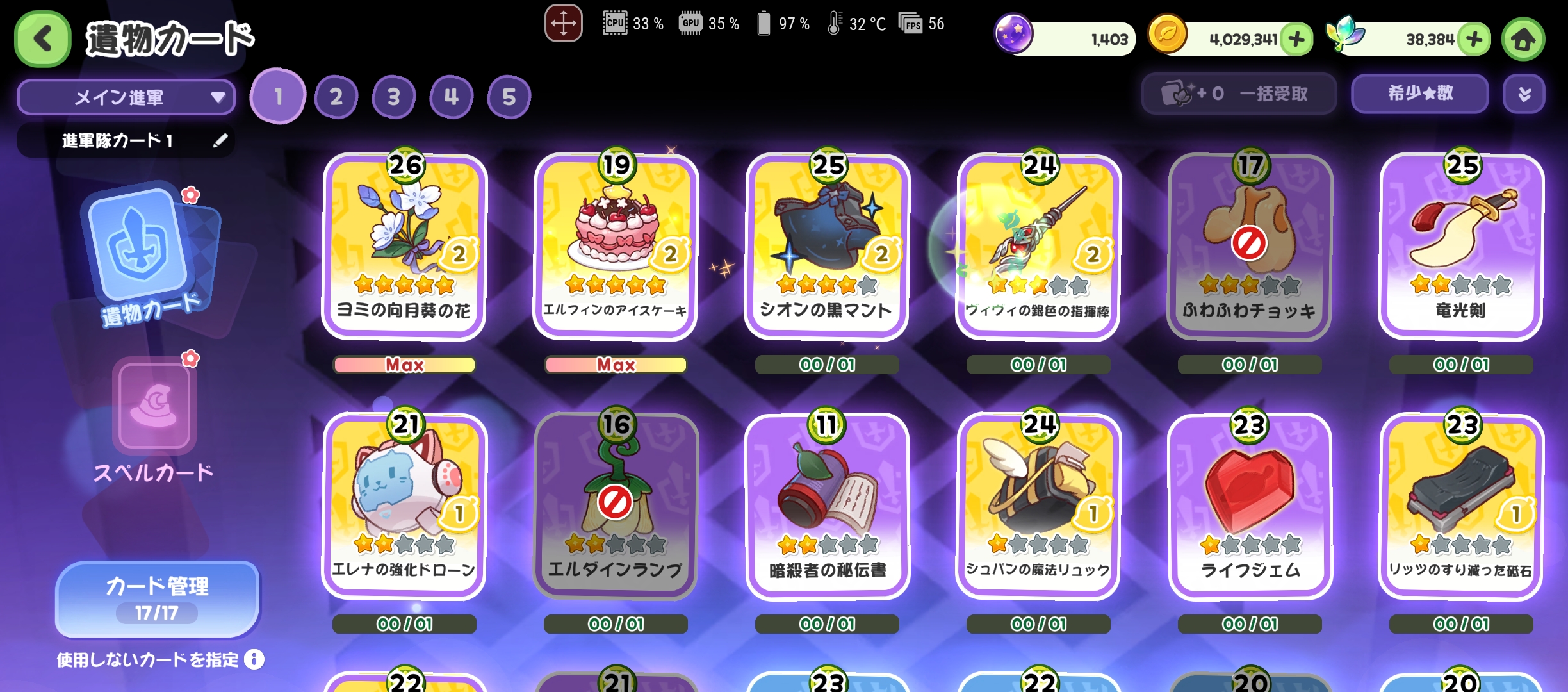This screenshot has width=1568, height=692.
Task: Expand the double-chevron sort options button
Action: 1524,94
